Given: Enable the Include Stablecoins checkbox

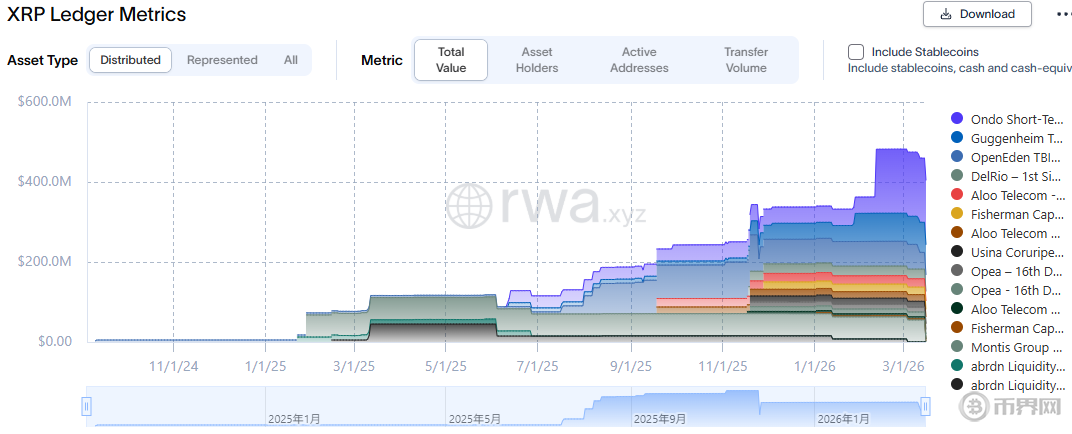Looking at the screenshot, I should [x=856, y=52].
